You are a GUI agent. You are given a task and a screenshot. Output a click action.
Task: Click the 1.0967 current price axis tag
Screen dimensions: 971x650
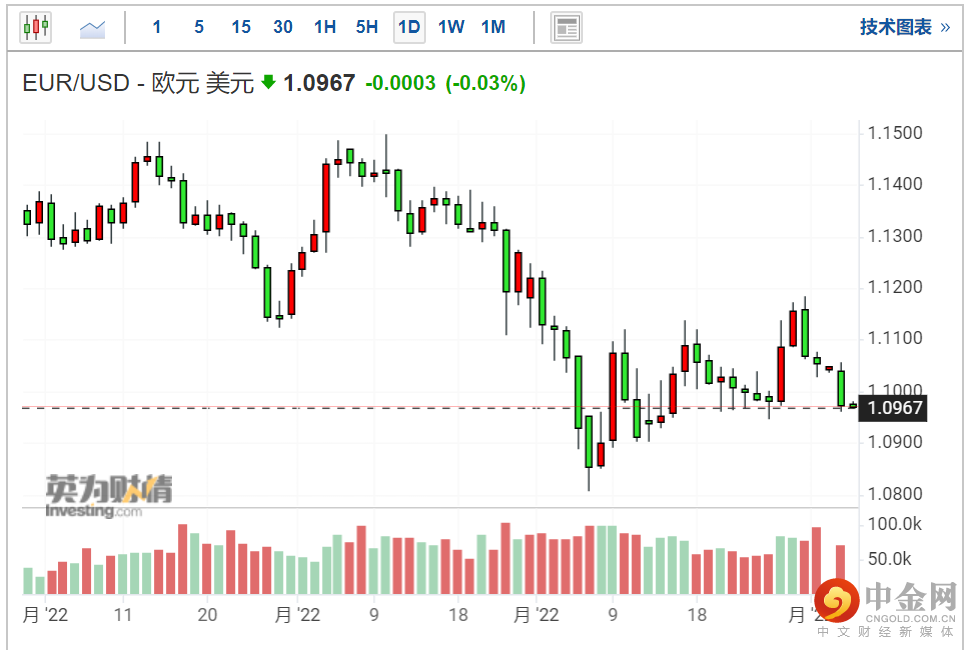click(896, 407)
